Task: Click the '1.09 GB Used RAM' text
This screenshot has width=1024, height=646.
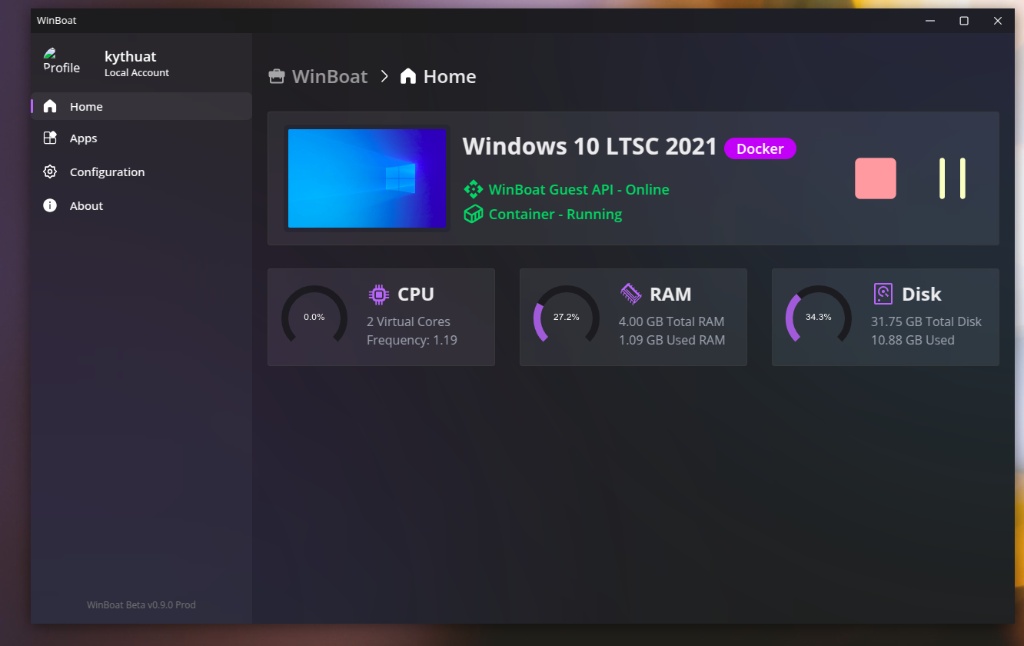Action: tap(671, 340)
